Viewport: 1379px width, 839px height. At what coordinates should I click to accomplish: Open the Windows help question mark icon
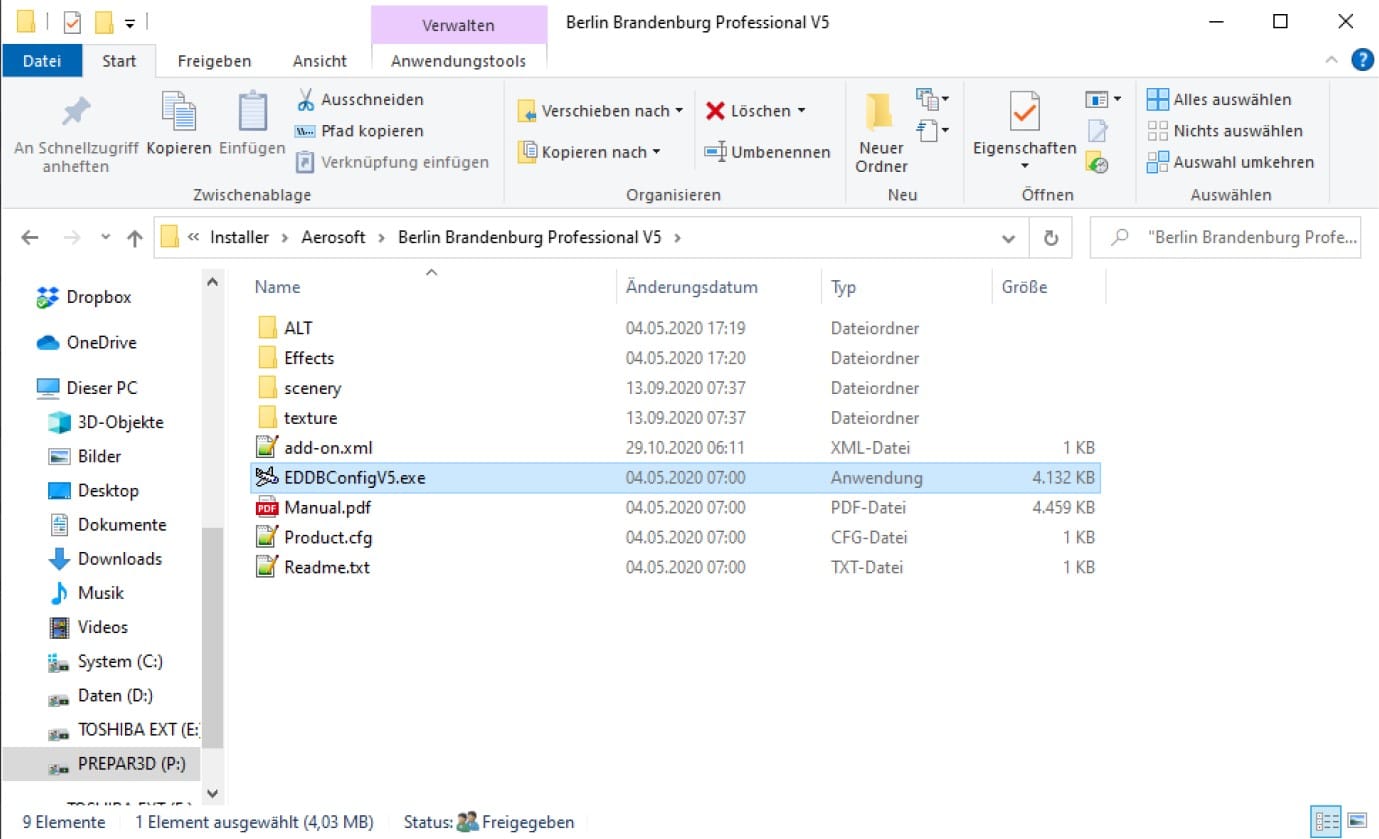click(1362, 60)
